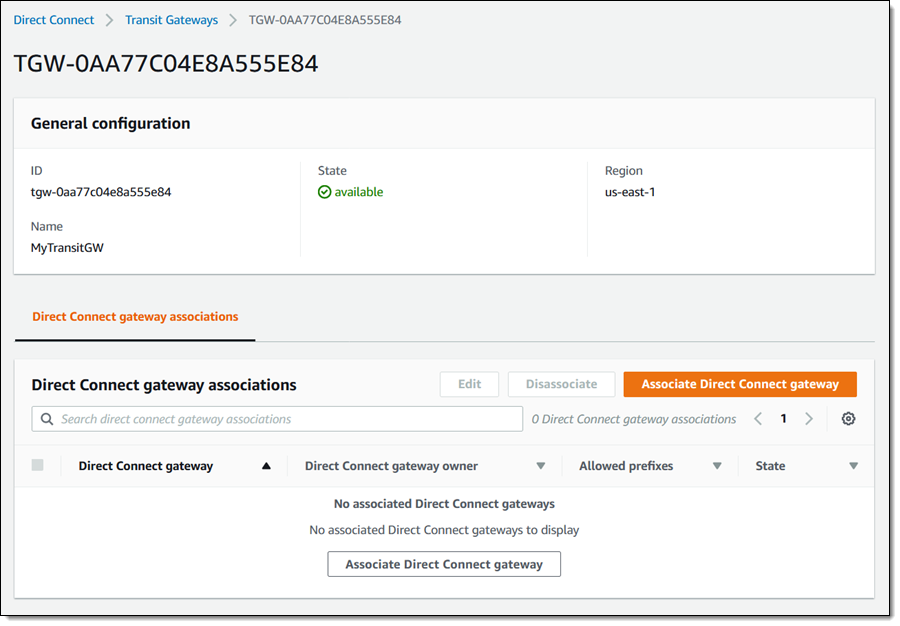Select all rows header checkbox
The image size is (900, 626).
tap(38, 465)
